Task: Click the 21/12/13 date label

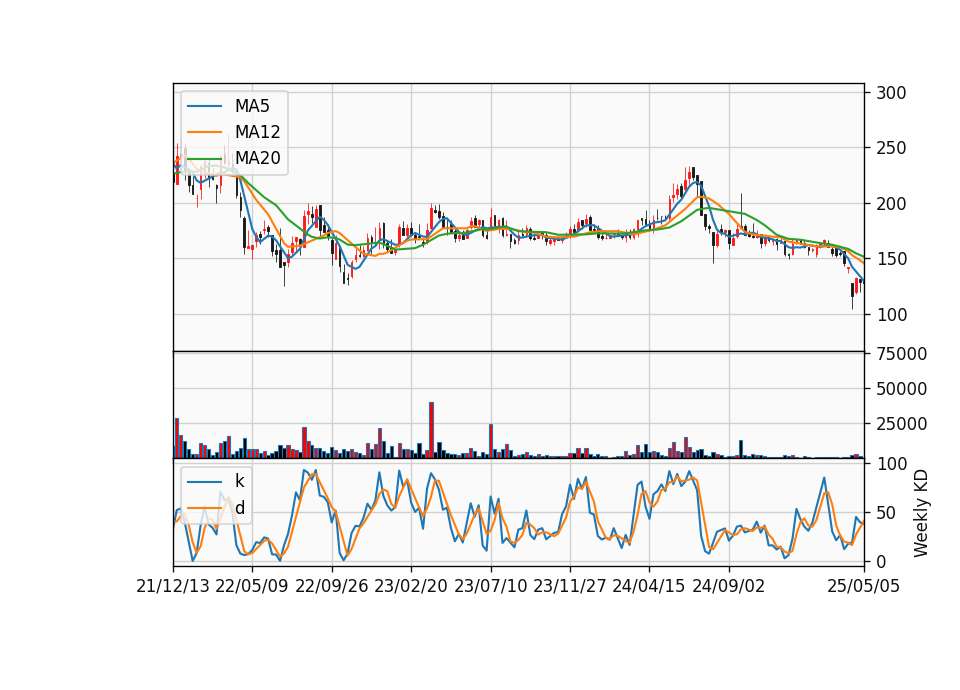Action: click(x=173, y=586)
